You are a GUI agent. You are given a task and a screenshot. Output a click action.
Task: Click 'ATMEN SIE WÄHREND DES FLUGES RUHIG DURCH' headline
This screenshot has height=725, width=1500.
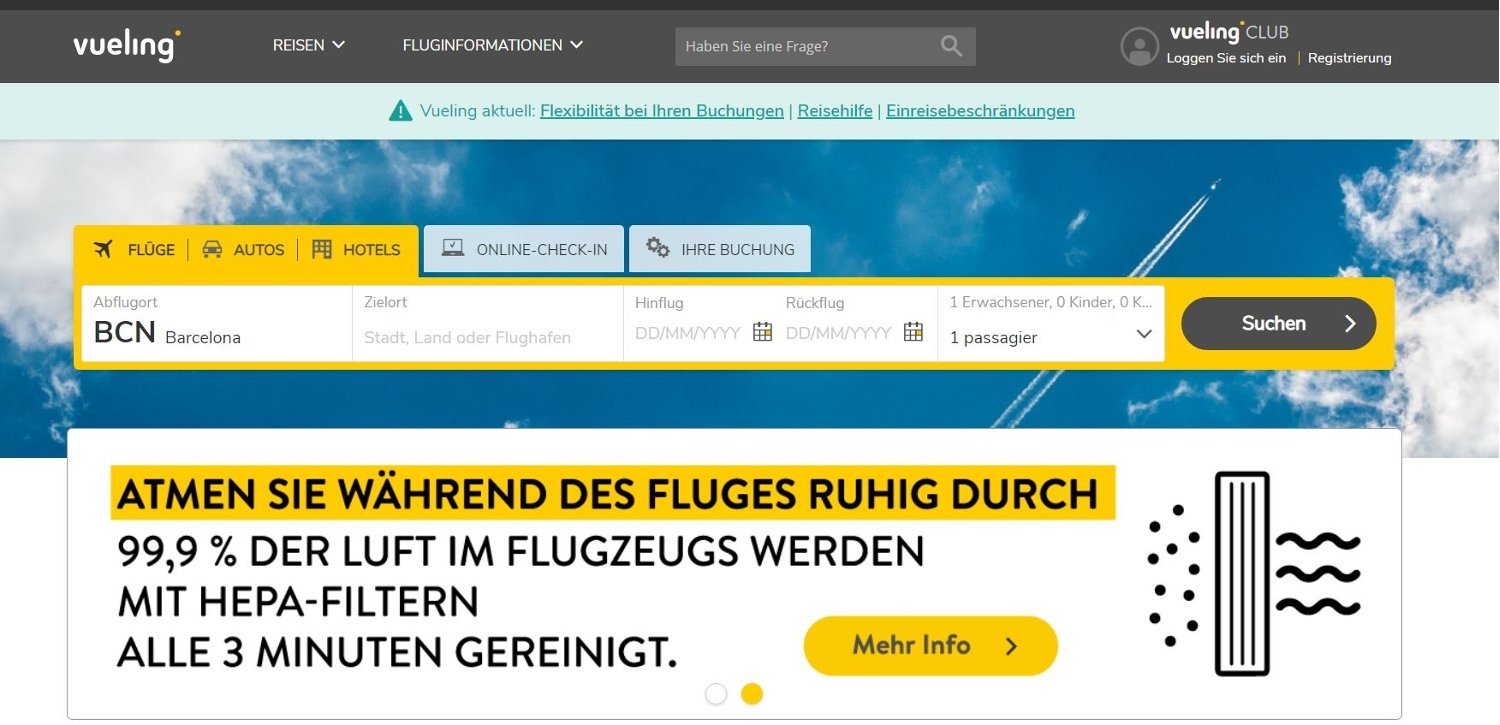coord(612,493)
